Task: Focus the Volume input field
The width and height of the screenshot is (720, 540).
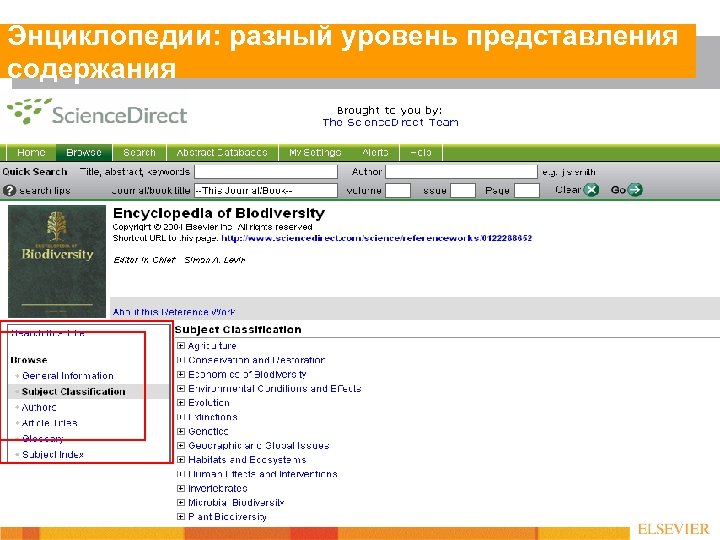Action: [398, 190]
